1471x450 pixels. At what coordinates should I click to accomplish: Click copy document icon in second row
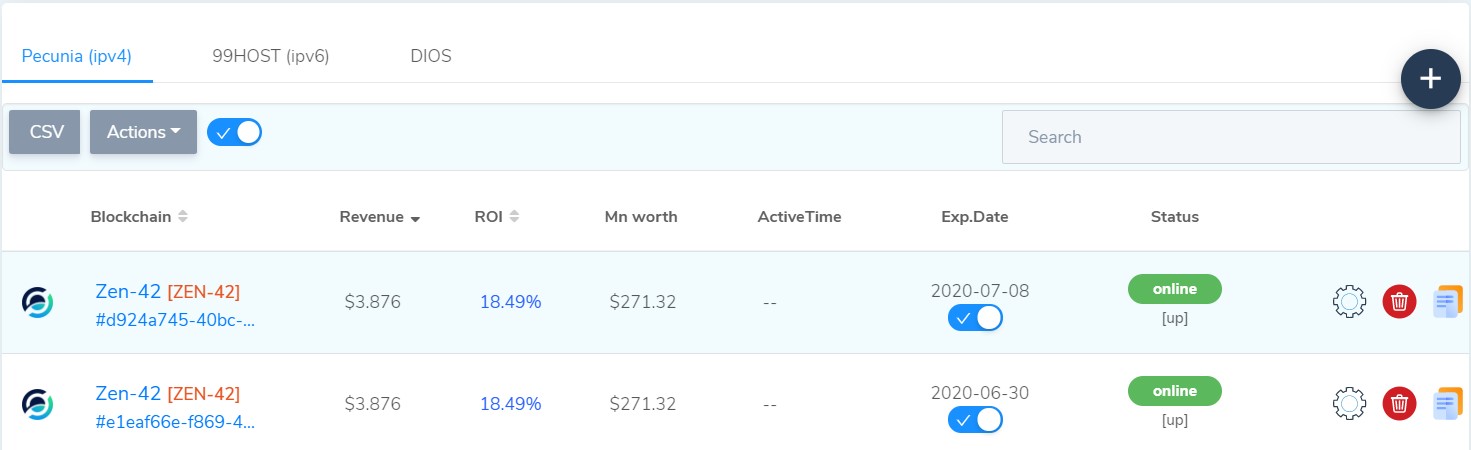[1447, 404]
